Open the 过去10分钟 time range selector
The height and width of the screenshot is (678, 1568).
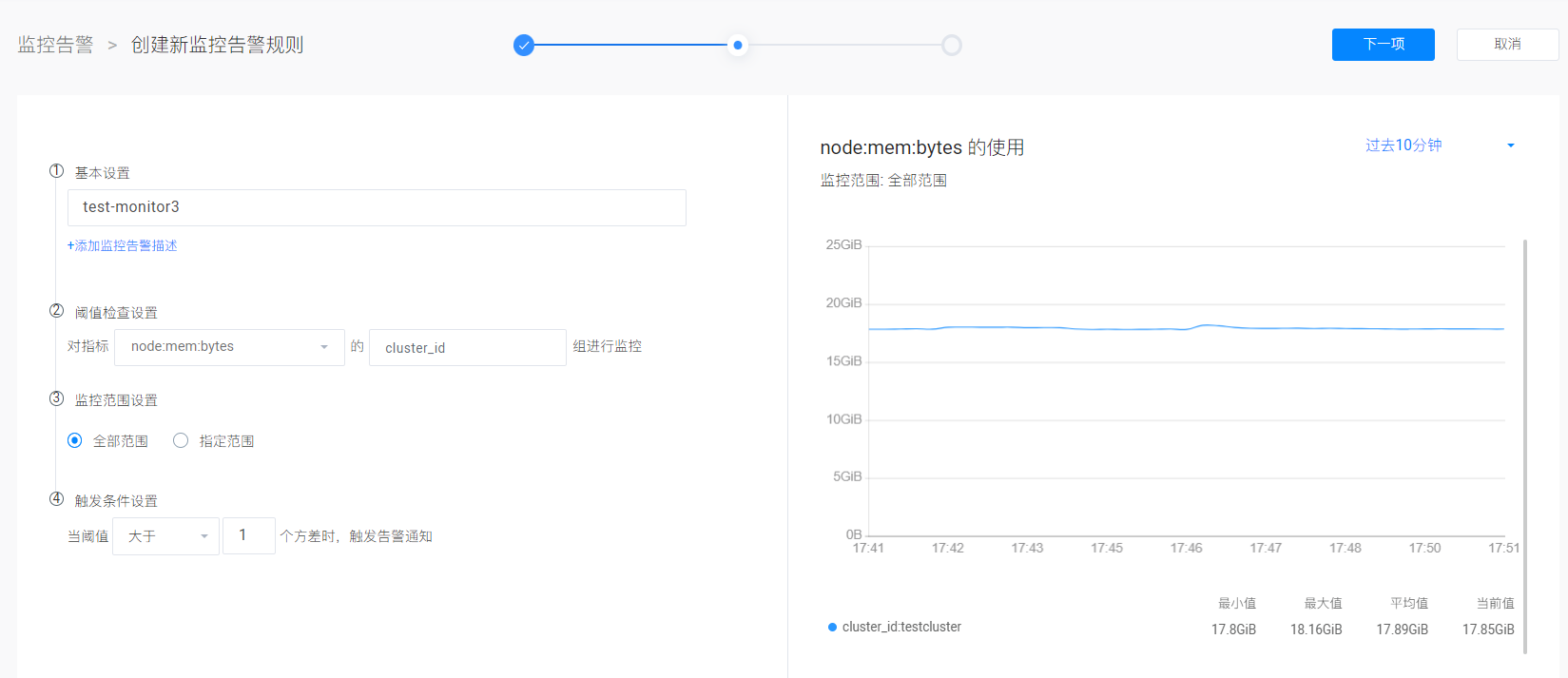[1403, 145]
